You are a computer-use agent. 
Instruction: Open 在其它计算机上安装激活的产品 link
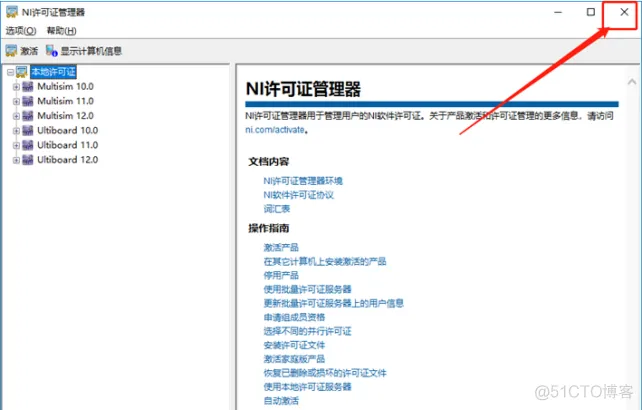pyautogui.click(x=325, y=262)
